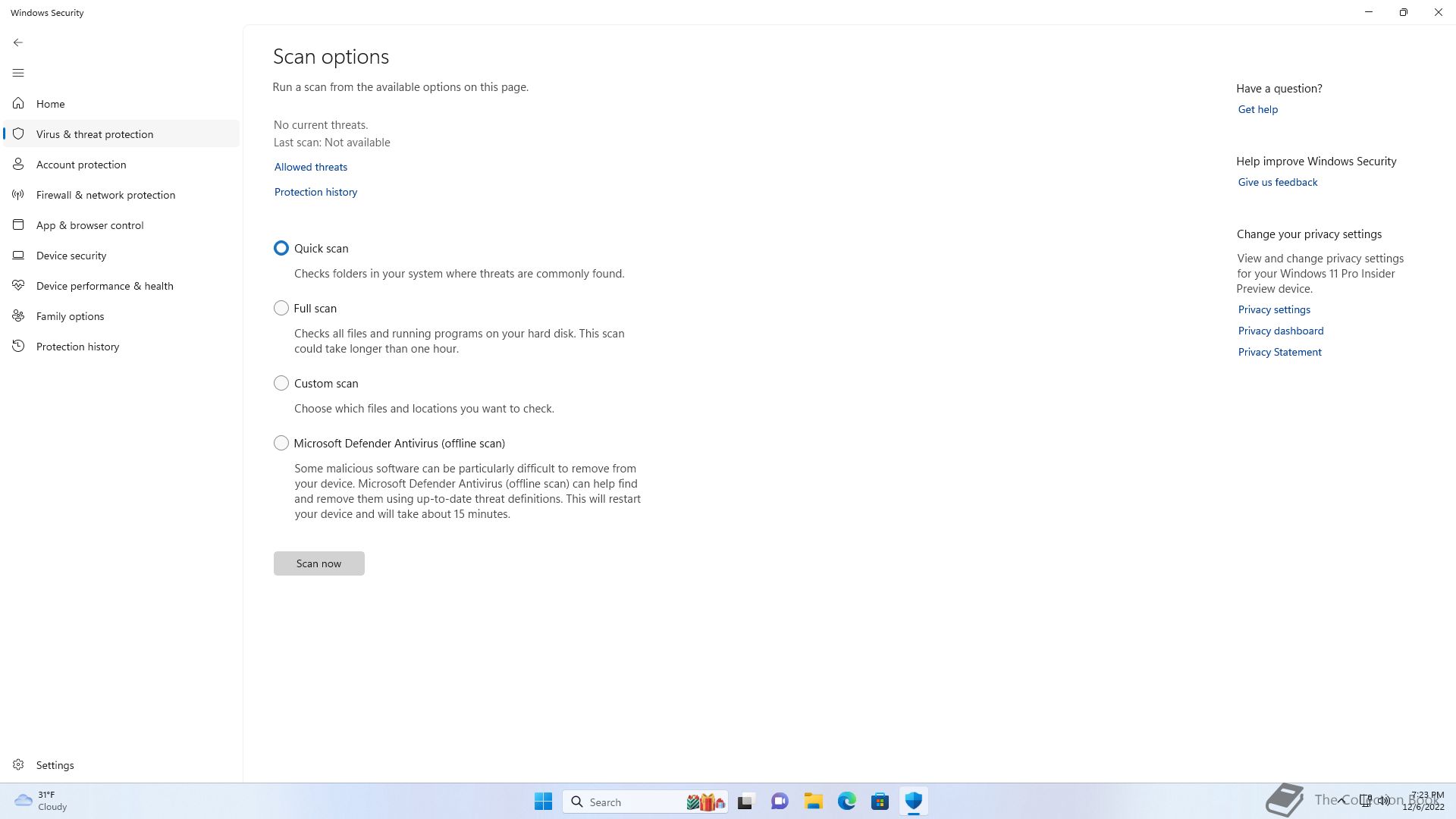The image size is (1456, 819).
Task: Click the 'Last scan: Not available' text
Action: (x=331, y=143)
